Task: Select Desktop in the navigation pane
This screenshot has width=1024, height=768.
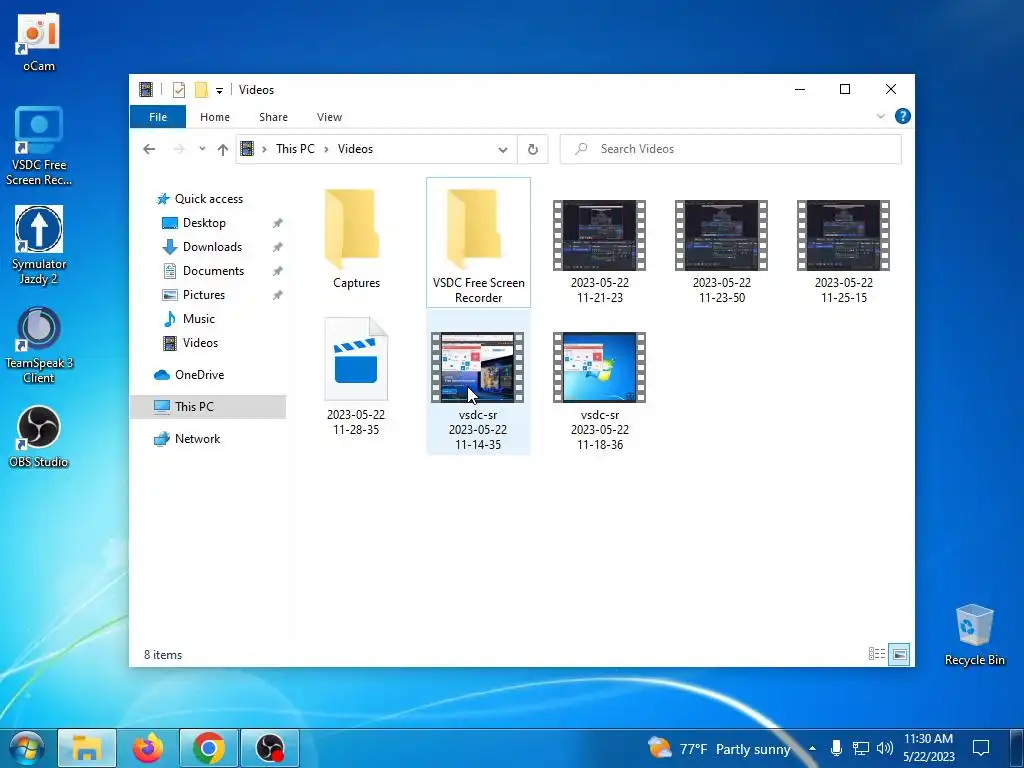Action: (x=204, y=223)
